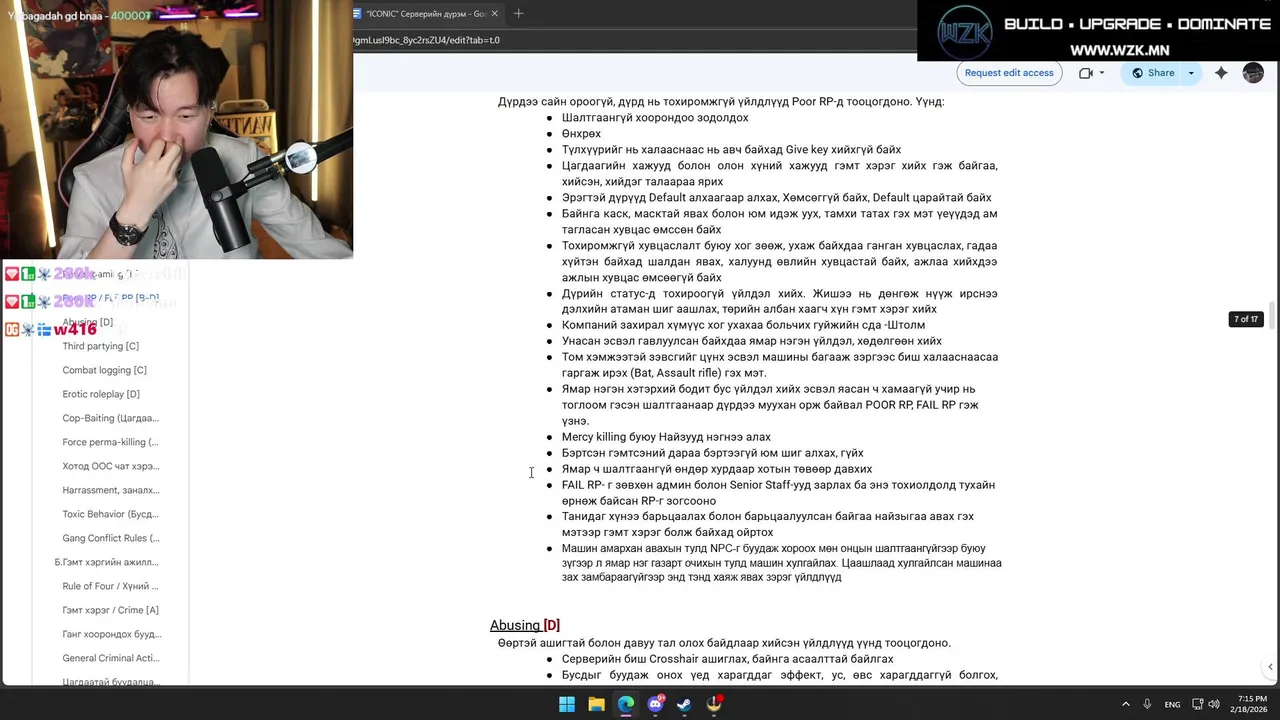
Task: Open the volume tray icon
Action: [1214, 704]
